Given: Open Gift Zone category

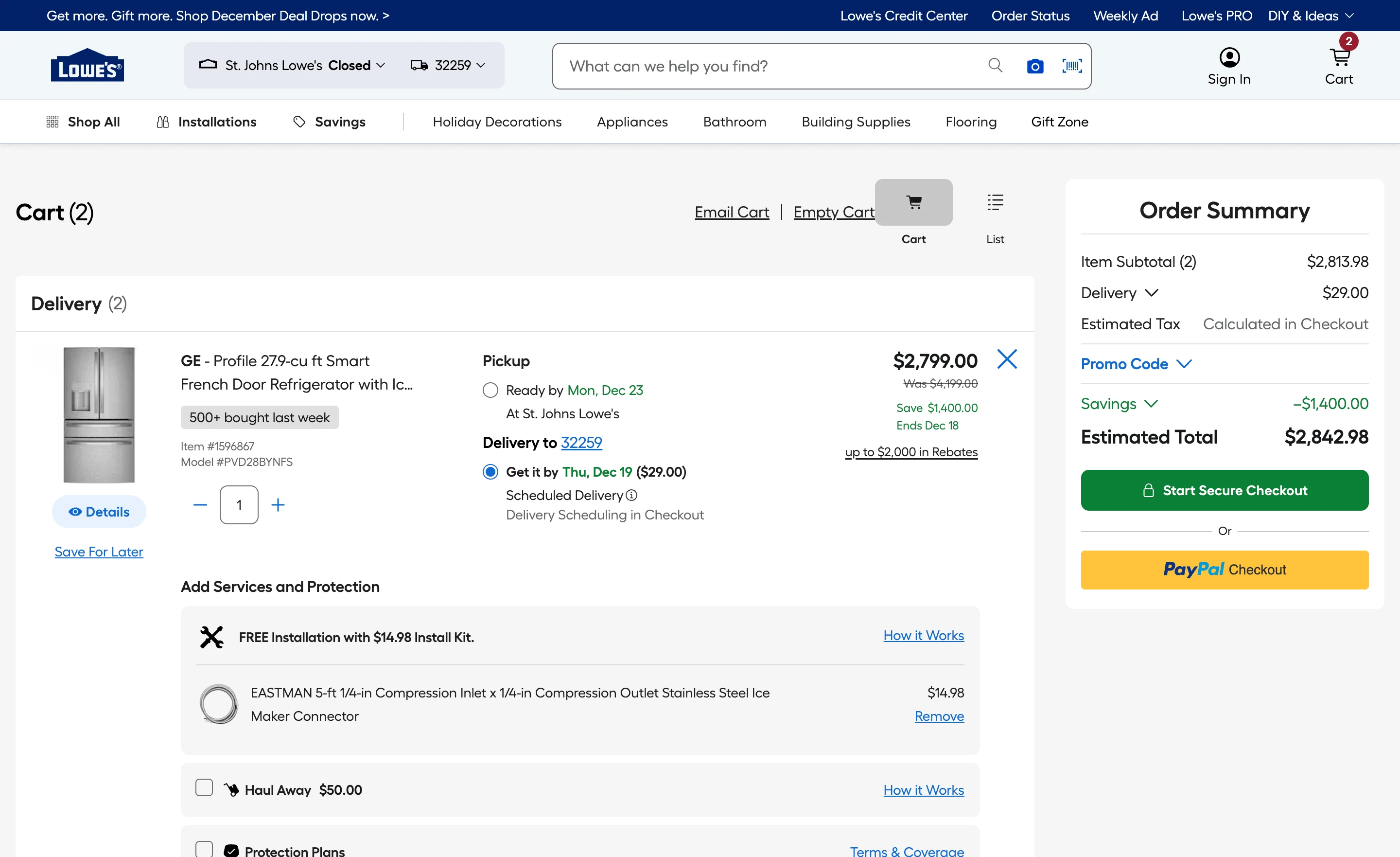Looking at the screenshot, I should (x=1060, y=122).
